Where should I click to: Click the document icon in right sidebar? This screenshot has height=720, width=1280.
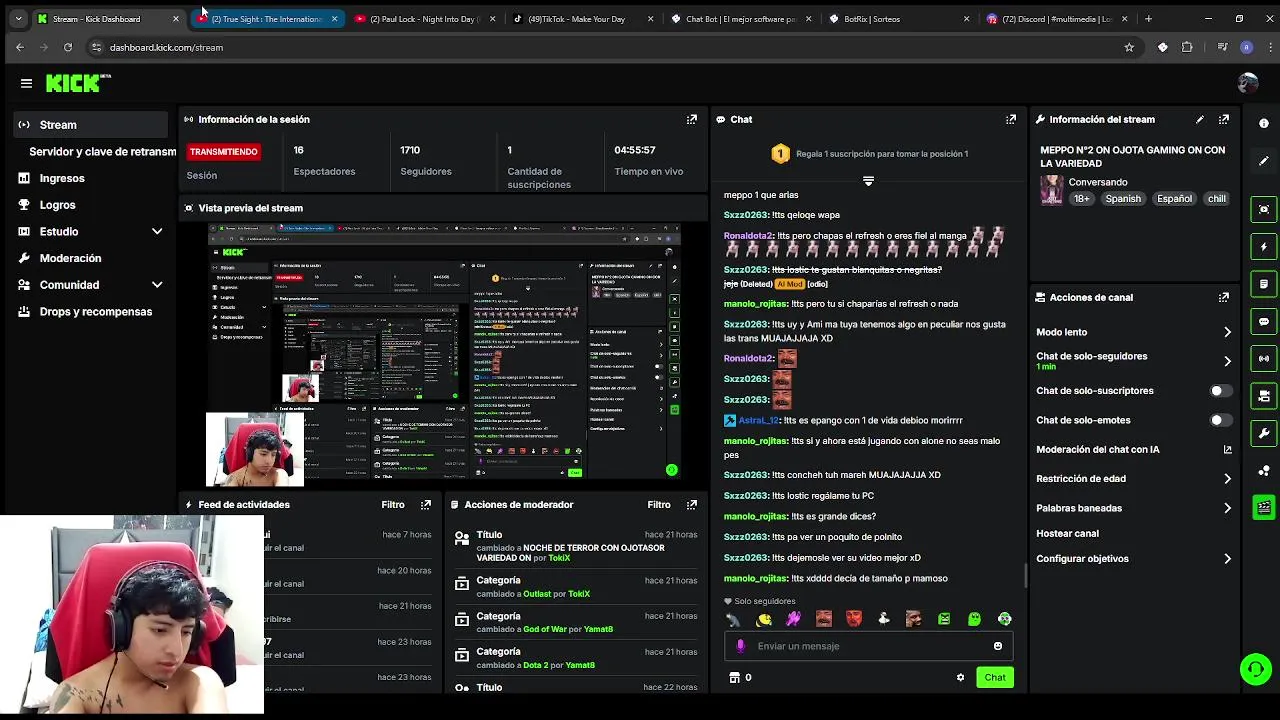(x=1264, y=284)
